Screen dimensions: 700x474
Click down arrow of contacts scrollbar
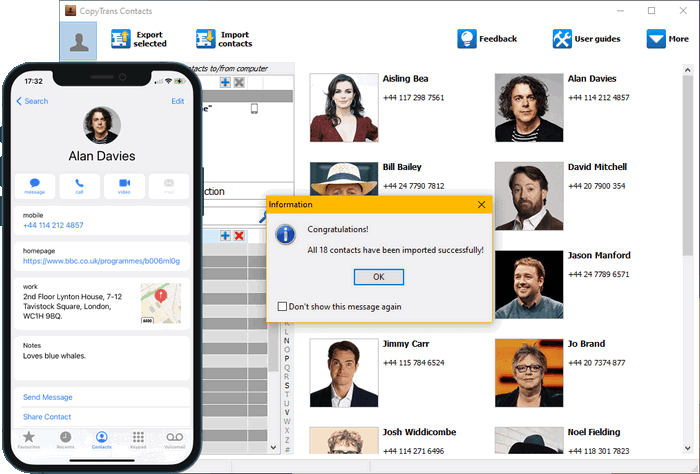tap(688, 448)
